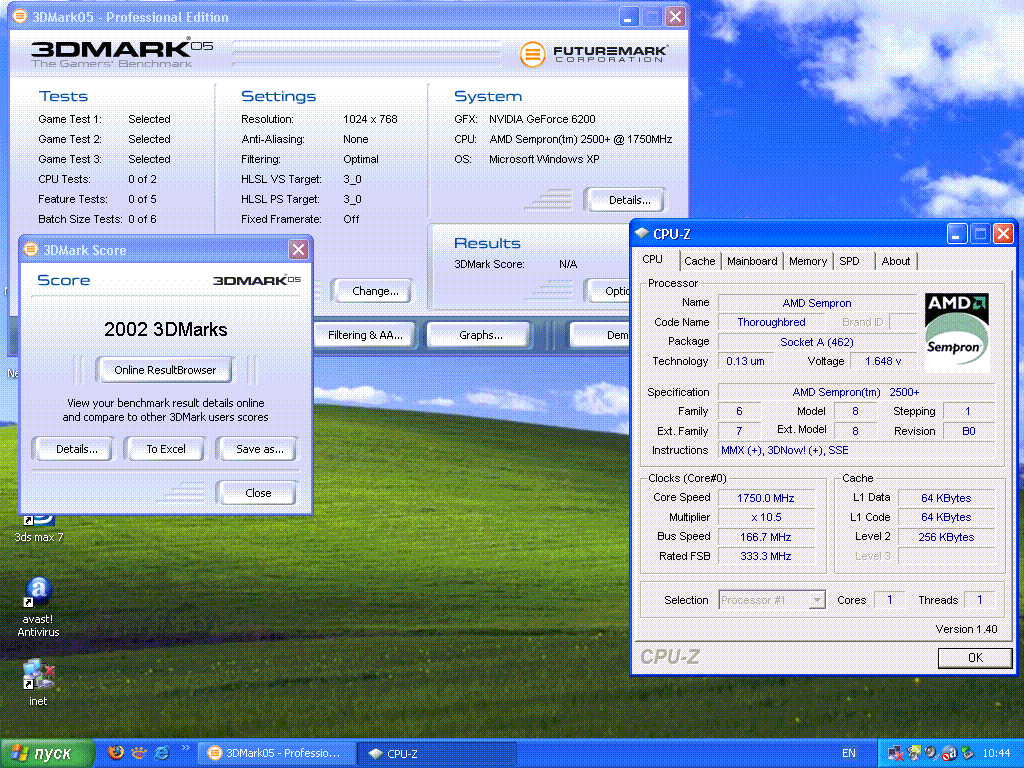Viewport: 1024px width, 768px height.
Task: Click the Instructions MMX (+), 3DNow! field
Action: click(x=856, y=450)
